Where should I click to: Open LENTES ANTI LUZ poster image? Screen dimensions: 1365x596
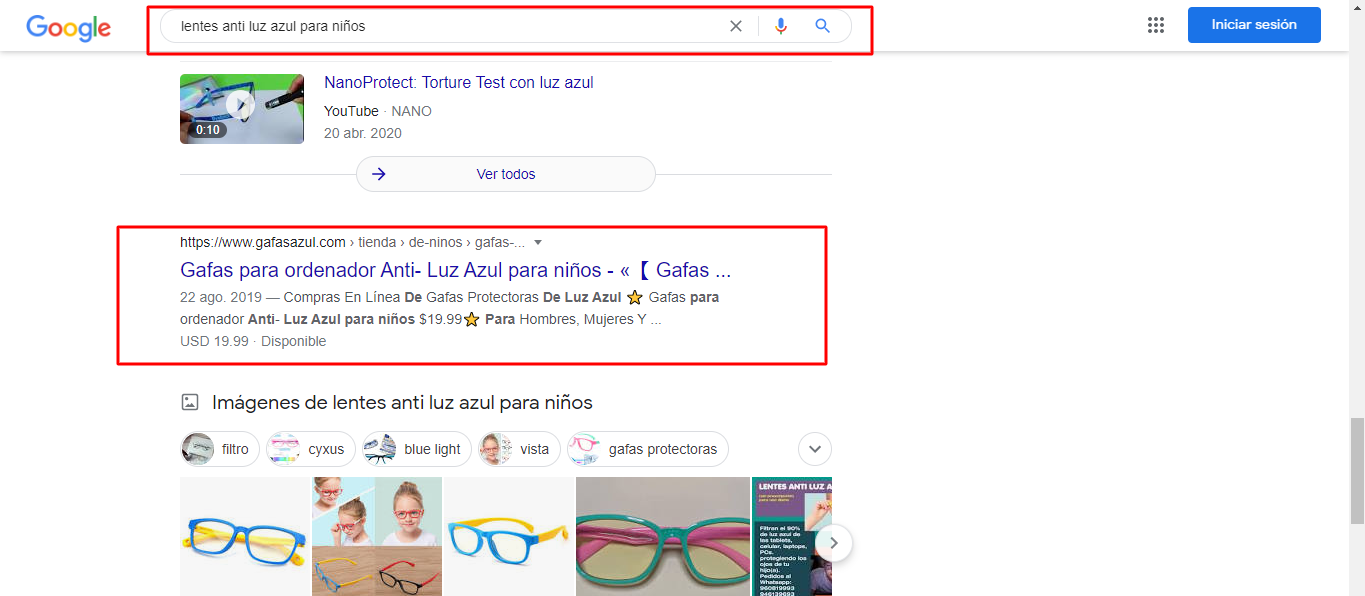click(792, 536)
